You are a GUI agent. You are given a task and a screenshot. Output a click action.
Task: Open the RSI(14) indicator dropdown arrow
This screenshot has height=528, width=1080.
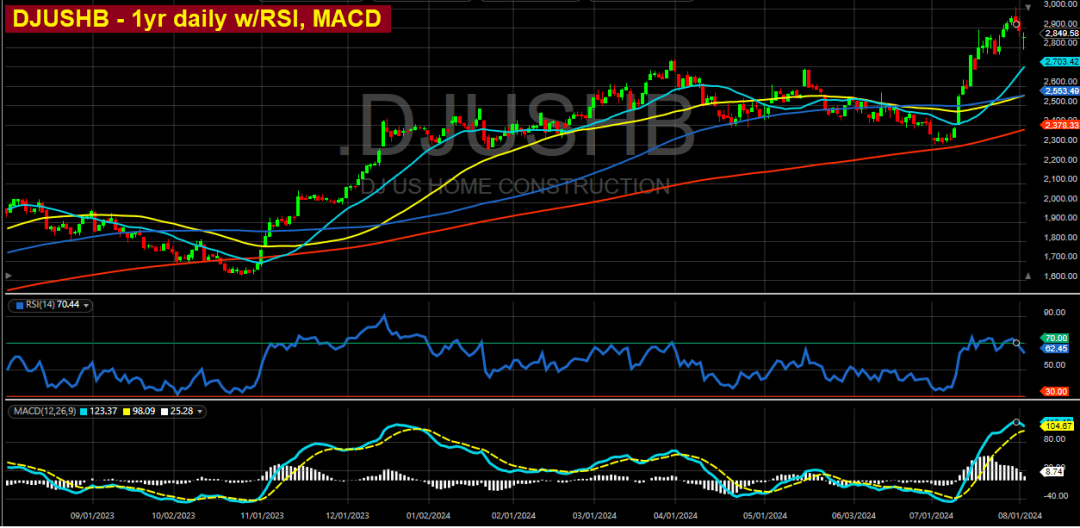86,307
